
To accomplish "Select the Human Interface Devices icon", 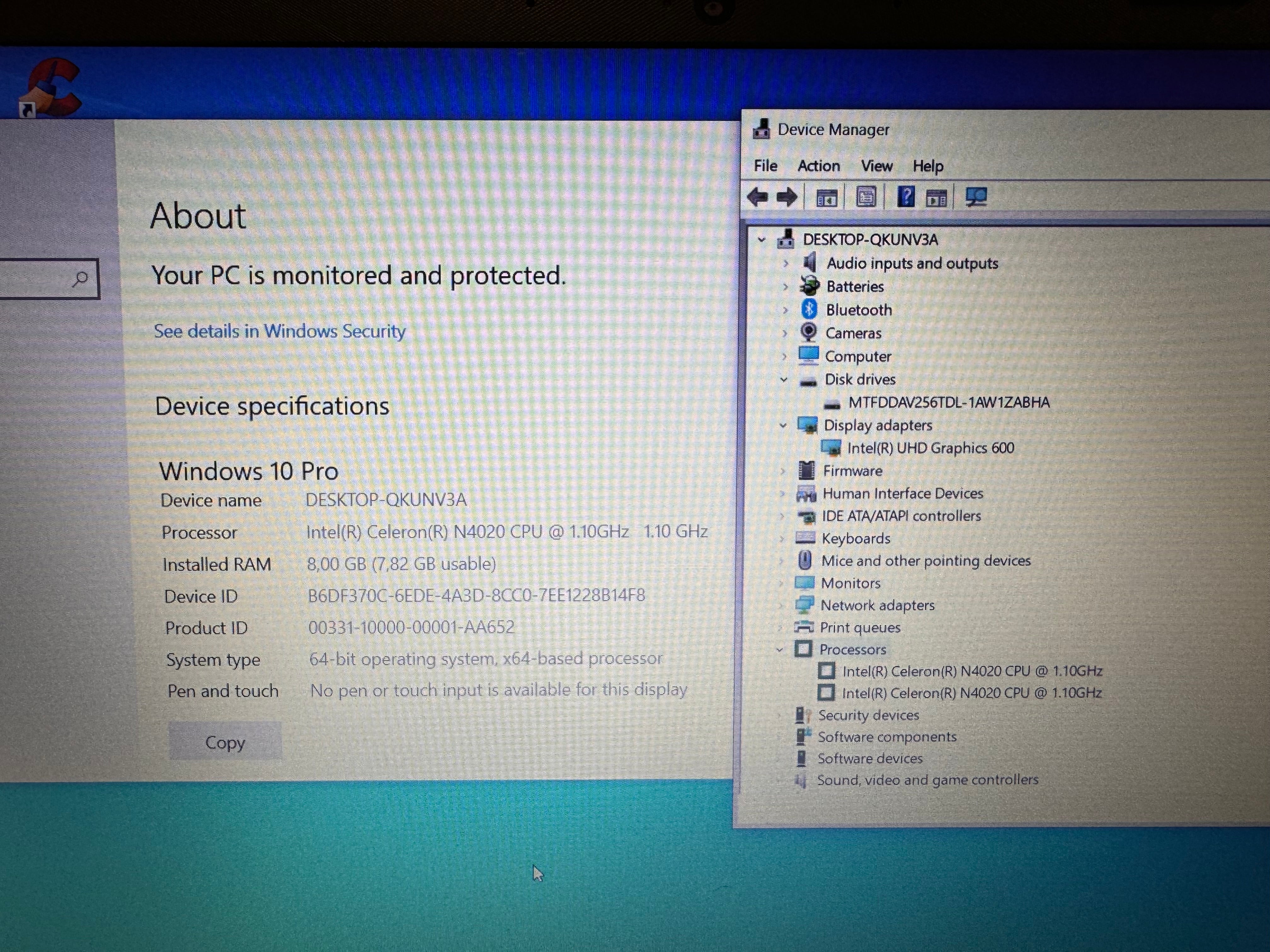I will click(806, 494).
